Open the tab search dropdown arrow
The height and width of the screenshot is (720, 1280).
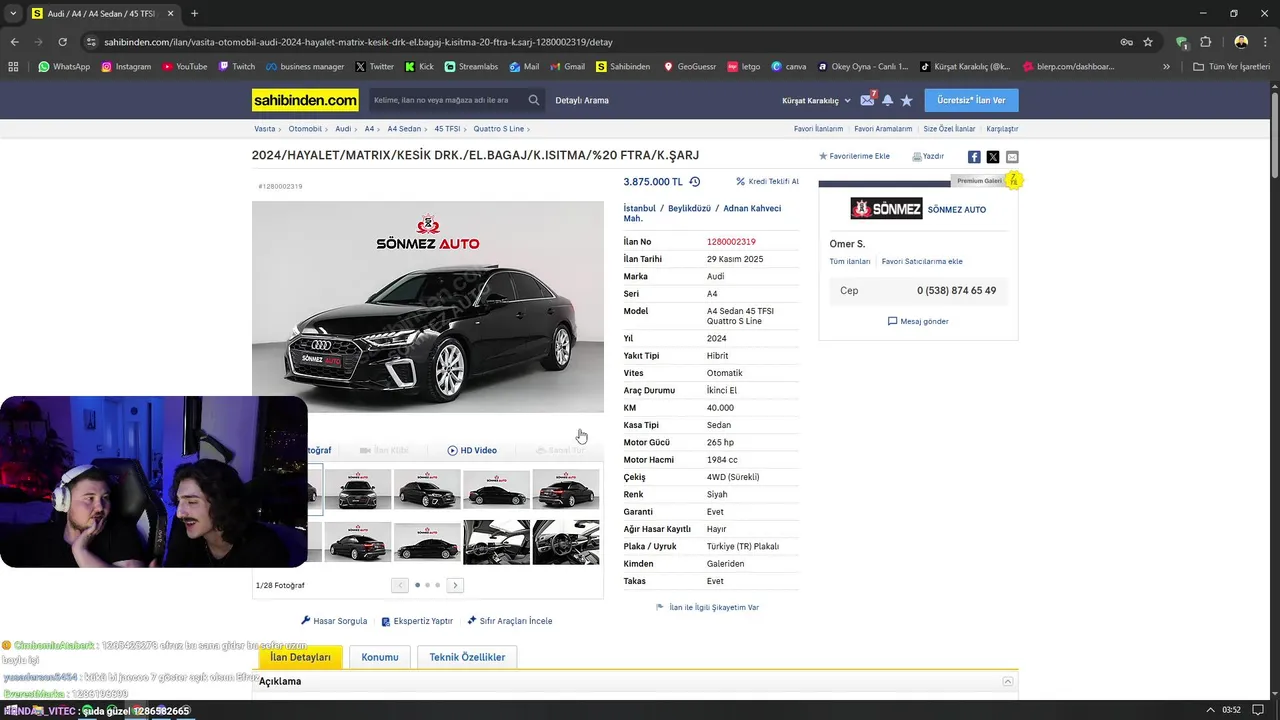pyautogui.click(x=12, y=14)
